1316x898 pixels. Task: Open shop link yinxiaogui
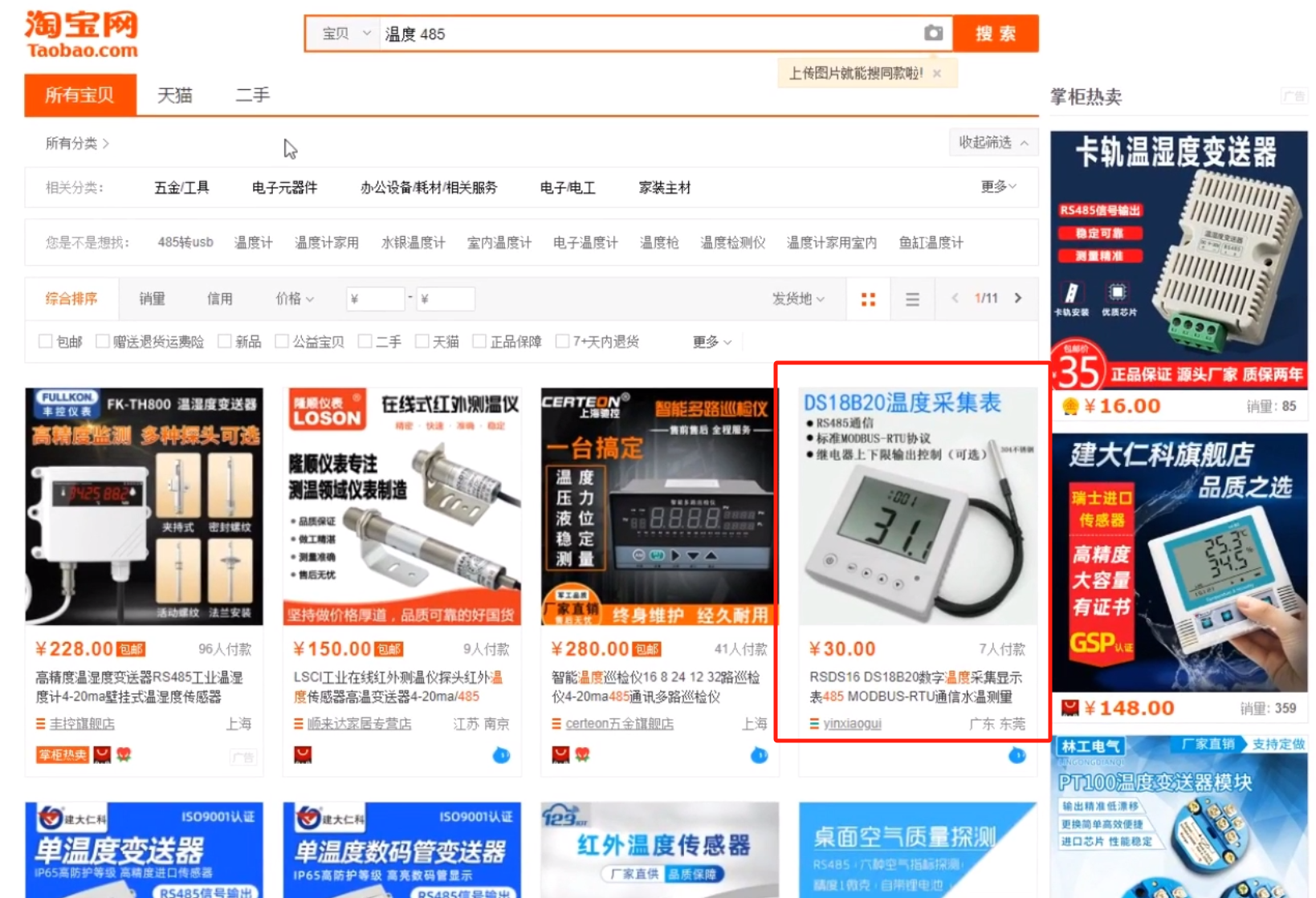(x=852, y=724)
